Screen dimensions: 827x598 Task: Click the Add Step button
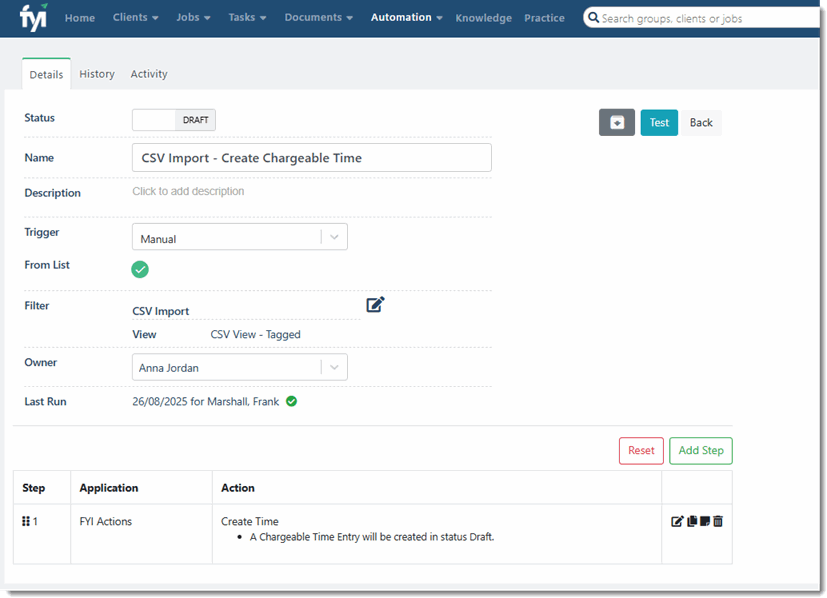point(701,450)
